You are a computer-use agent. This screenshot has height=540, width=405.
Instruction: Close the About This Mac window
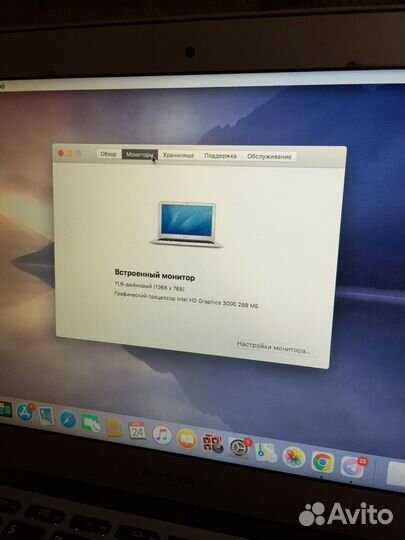point(61,153)
